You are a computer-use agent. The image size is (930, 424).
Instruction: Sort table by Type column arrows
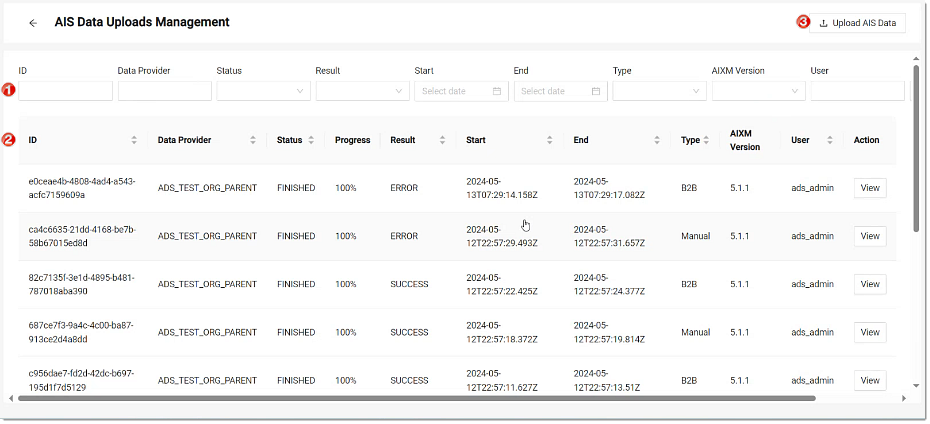point(706,141)
